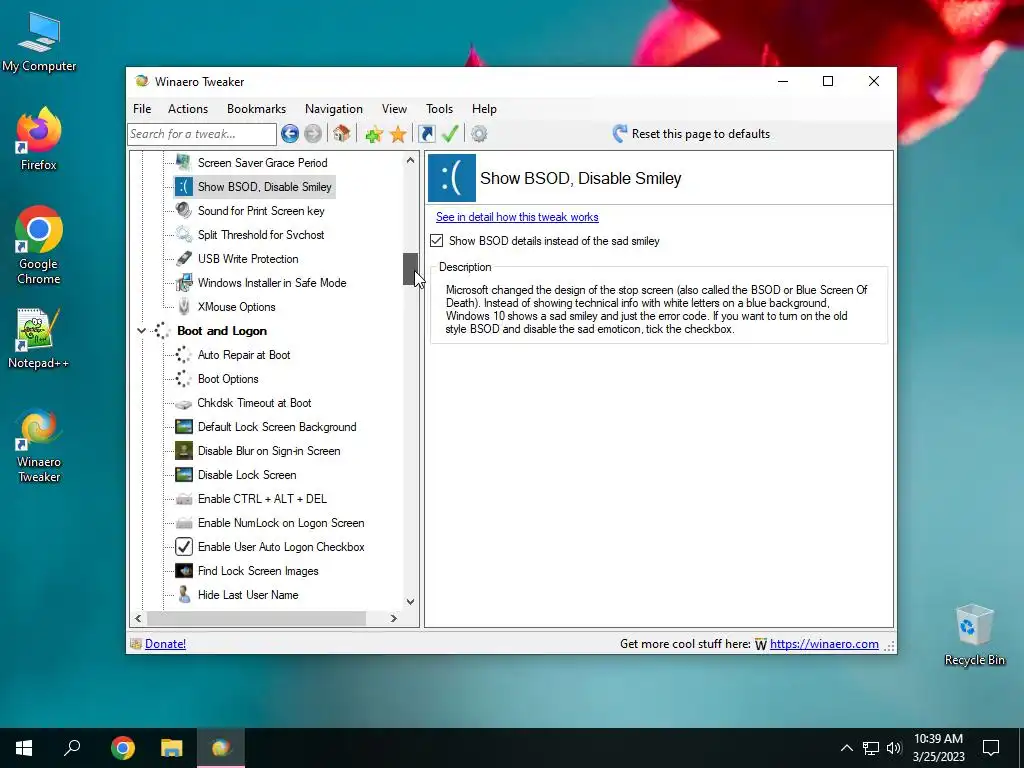1024x768 pixels.
Task: Click the Find Lock Screen Images icon
Action: click(184, 571)
